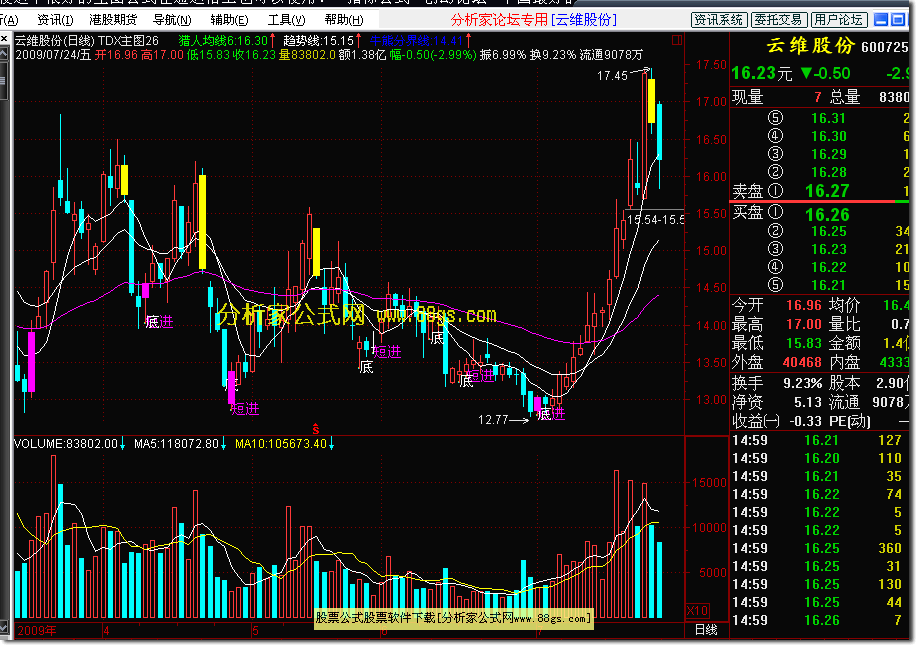
Task: Click buy level ③ price 16.23
Action: tap(828, 249)
